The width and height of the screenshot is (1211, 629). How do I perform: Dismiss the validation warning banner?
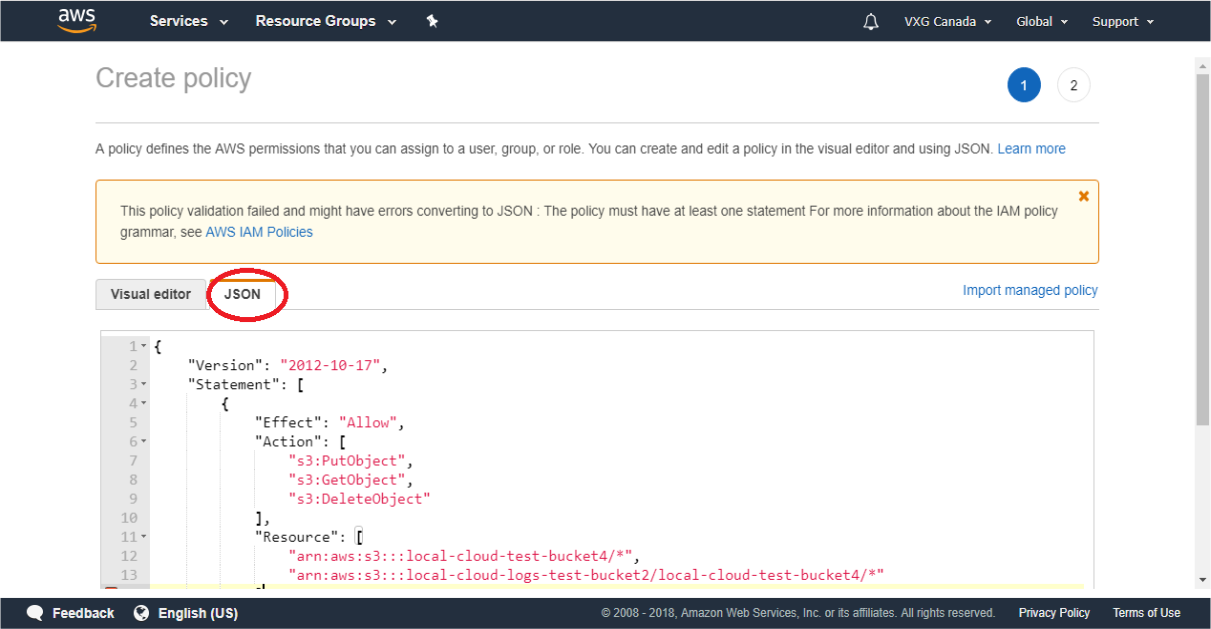[x=1083, y=196]
